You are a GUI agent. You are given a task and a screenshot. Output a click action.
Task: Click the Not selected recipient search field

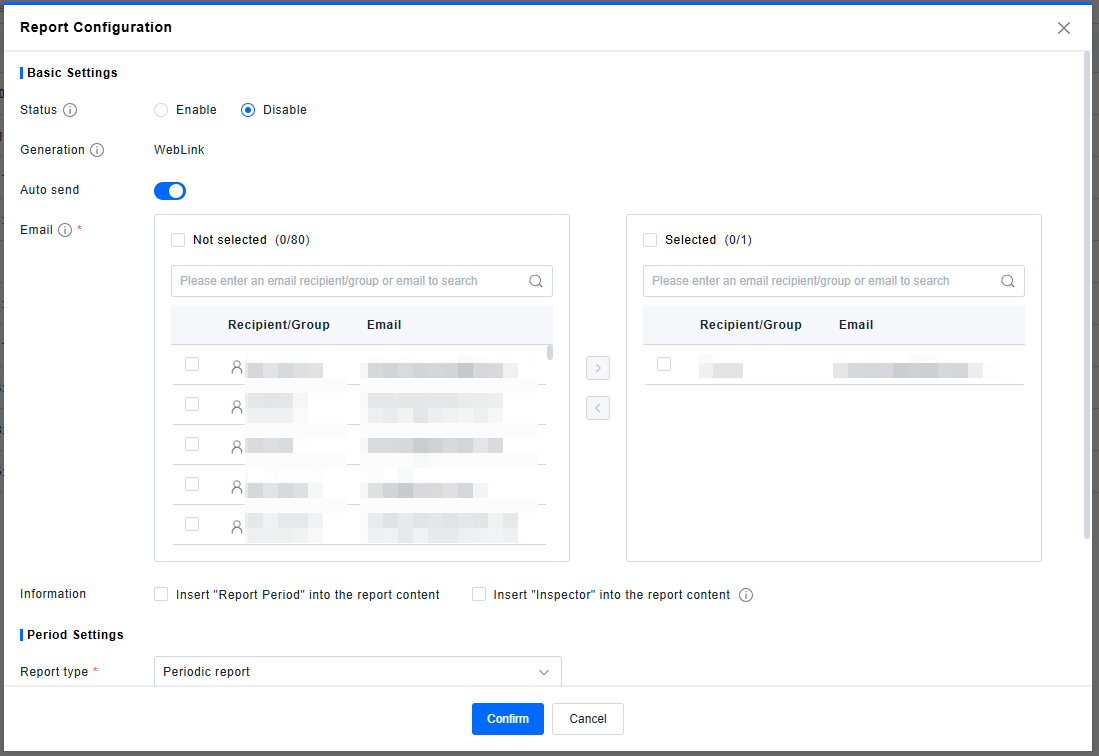(x=350, y=281)
